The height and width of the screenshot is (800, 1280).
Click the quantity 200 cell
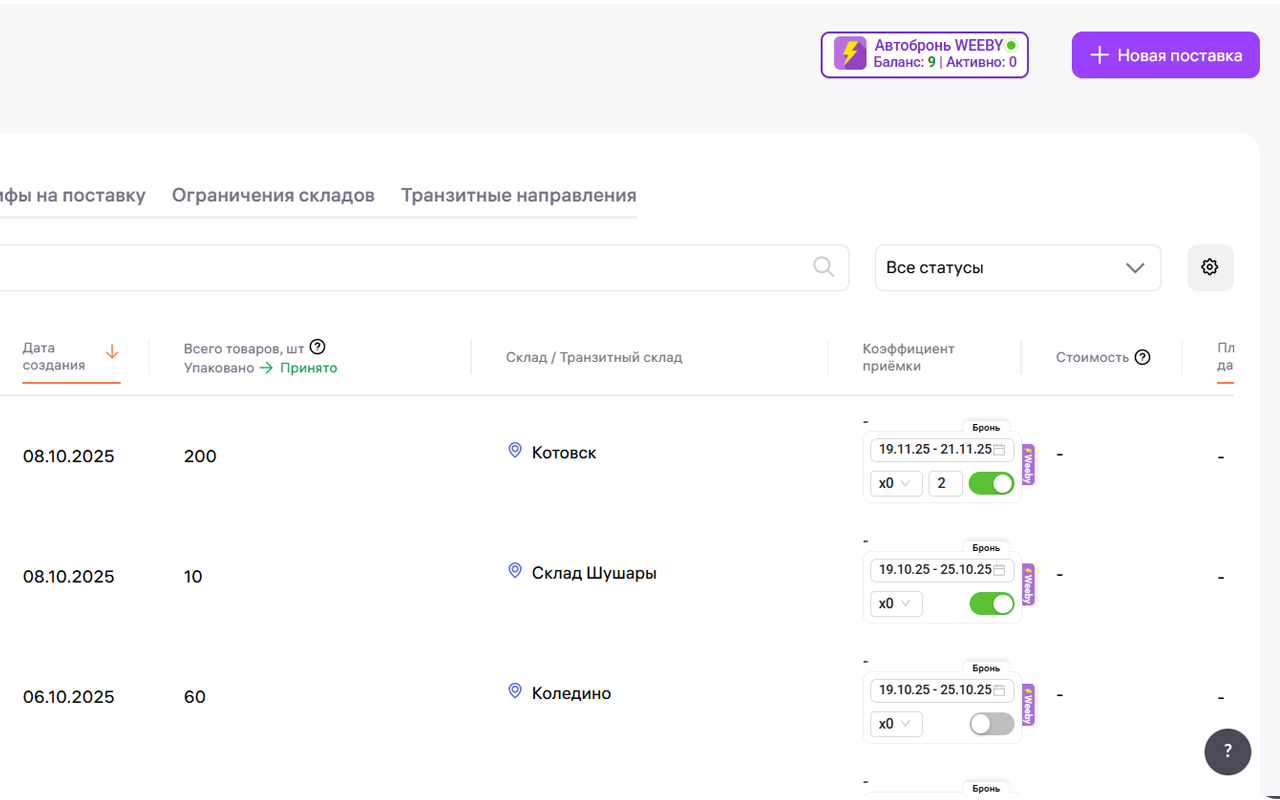200,456
